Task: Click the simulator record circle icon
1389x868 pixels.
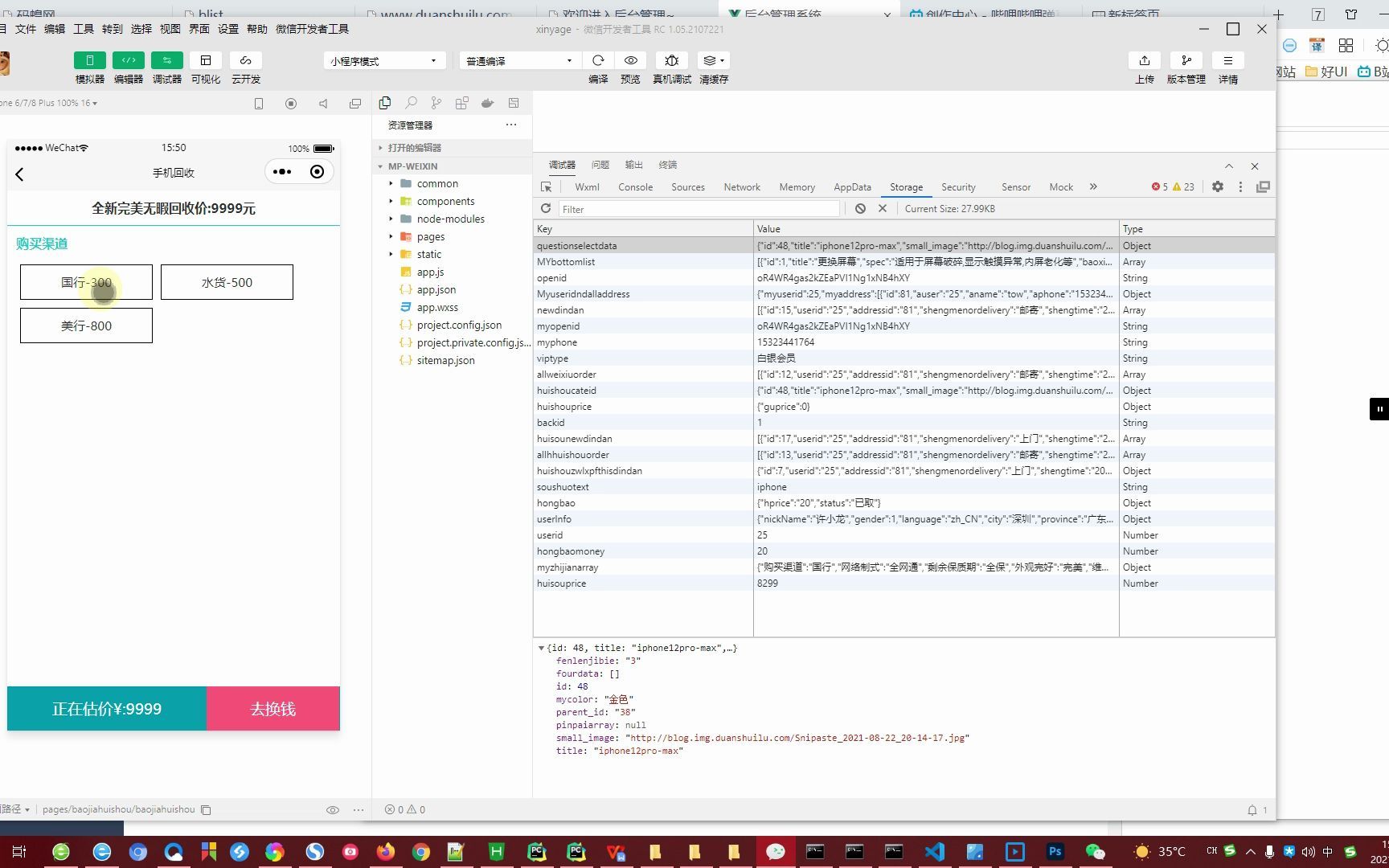Action: tap(291, 103)
